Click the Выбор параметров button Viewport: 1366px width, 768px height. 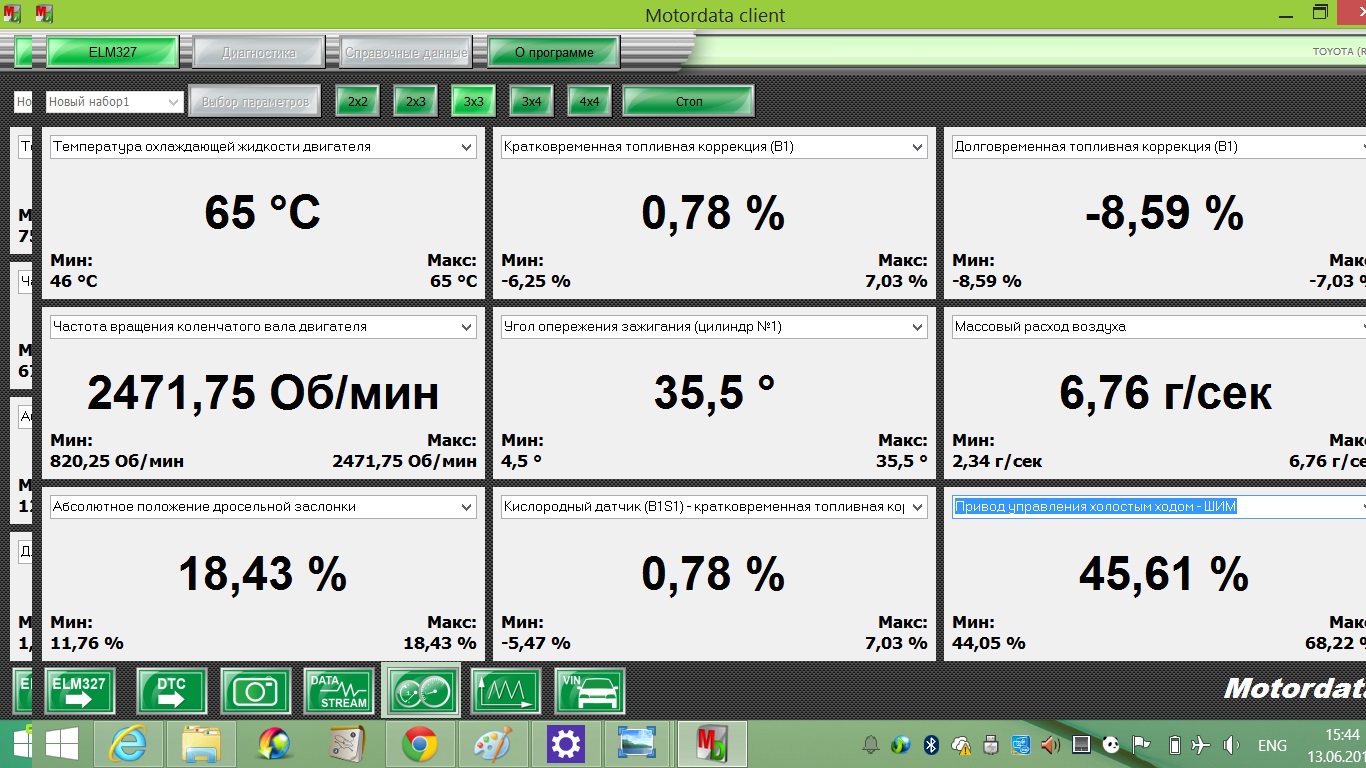pos(255,101)
